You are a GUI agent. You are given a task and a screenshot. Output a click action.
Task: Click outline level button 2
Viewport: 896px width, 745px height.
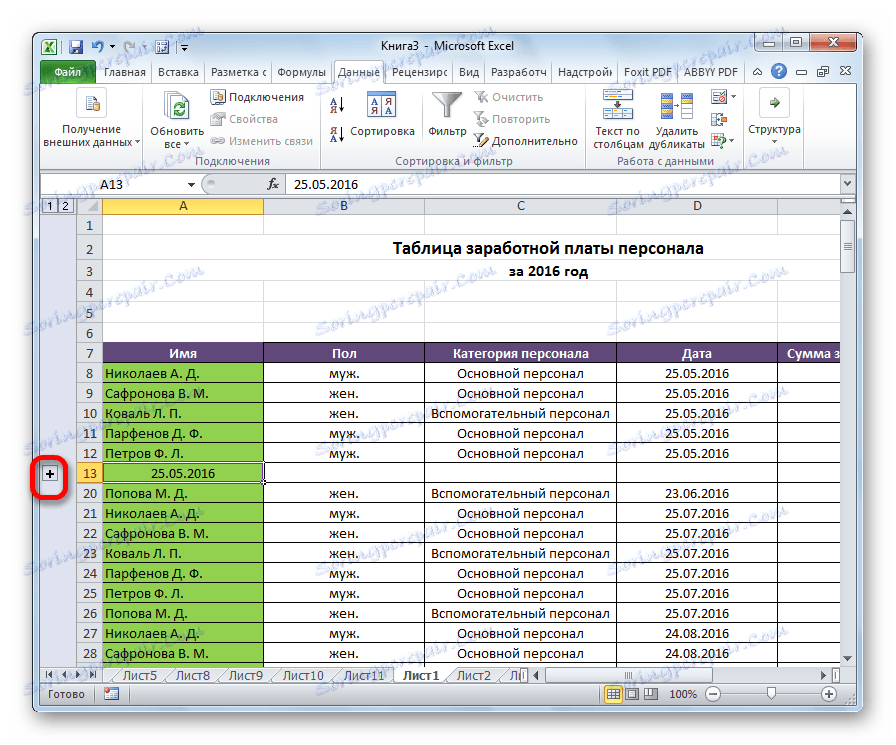point(64,206)
